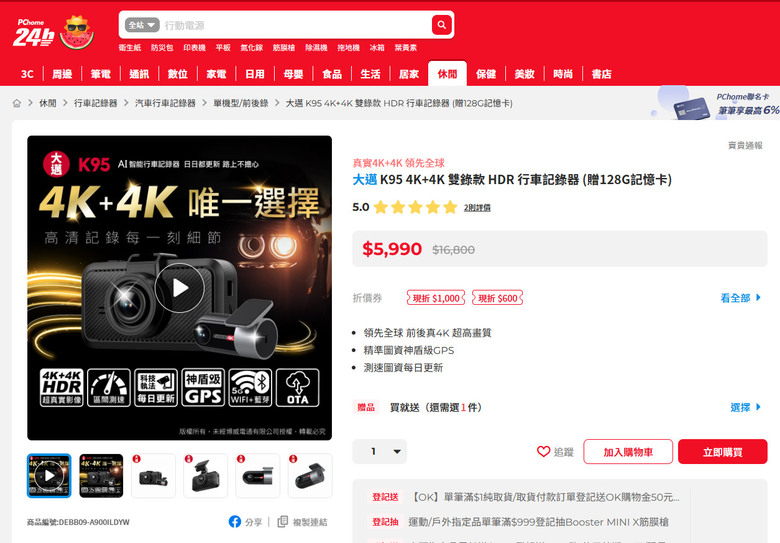Screen dimensions: 780x543
Task: Click the 衛生紙 hot keyword link
Action: click(130, 48)
